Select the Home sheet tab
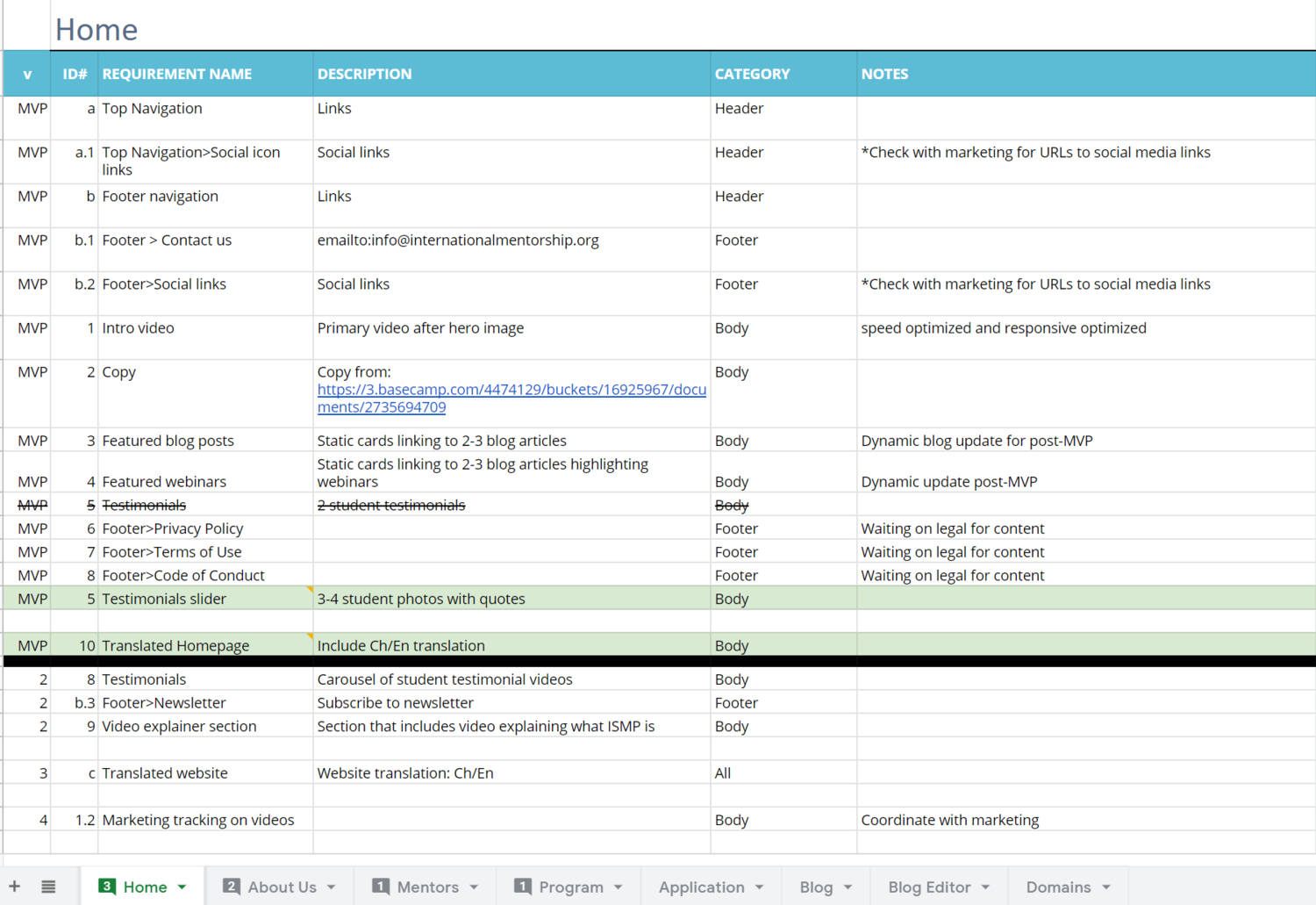The image size is (1316, 905). coord(143,887)
